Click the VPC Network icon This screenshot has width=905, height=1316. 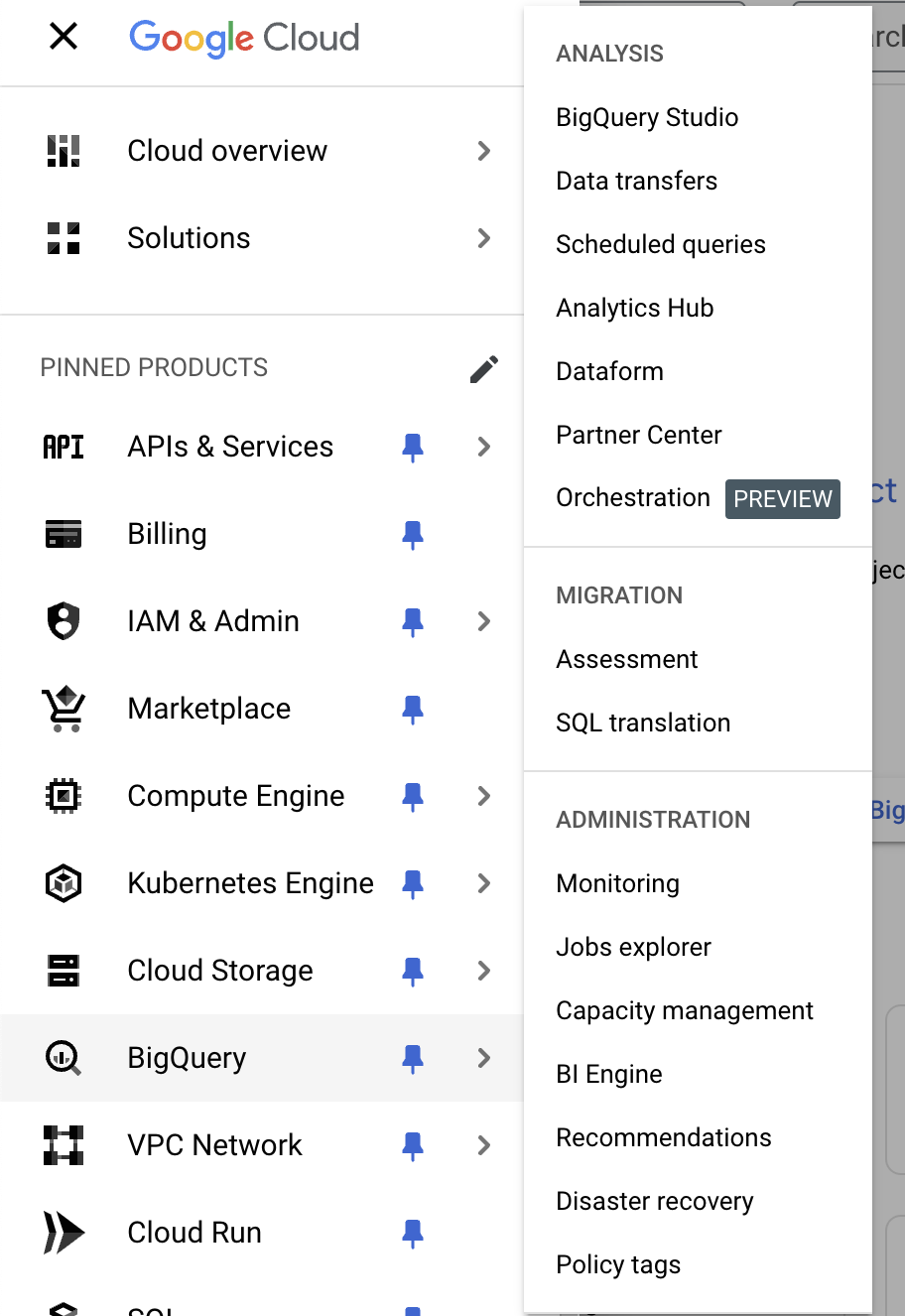[64, 1145]
